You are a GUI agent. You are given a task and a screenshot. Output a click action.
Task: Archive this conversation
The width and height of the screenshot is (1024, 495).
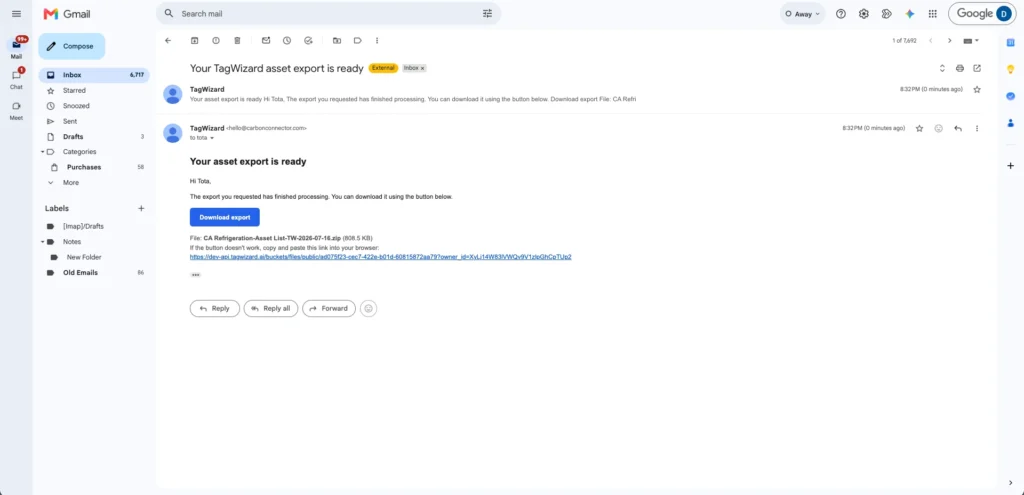pyautogui.click(x=195, y=40)
